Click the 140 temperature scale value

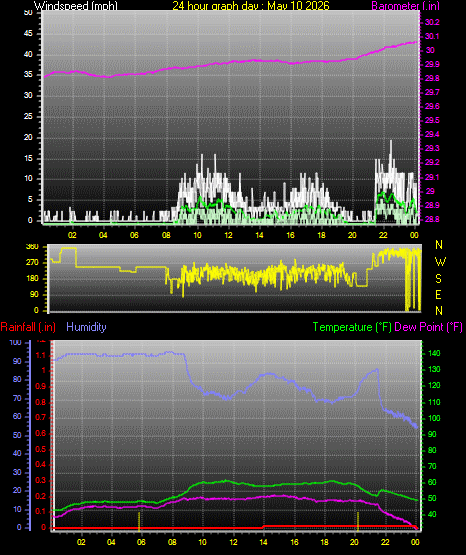434,353
